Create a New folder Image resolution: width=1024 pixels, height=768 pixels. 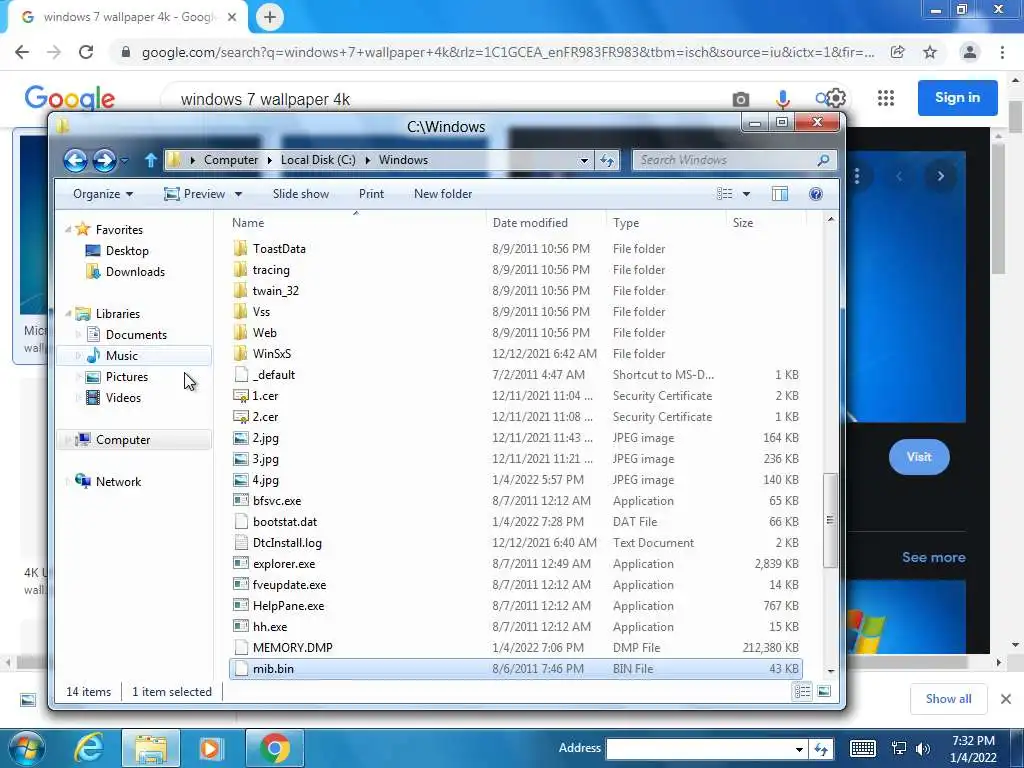point(443,194)
